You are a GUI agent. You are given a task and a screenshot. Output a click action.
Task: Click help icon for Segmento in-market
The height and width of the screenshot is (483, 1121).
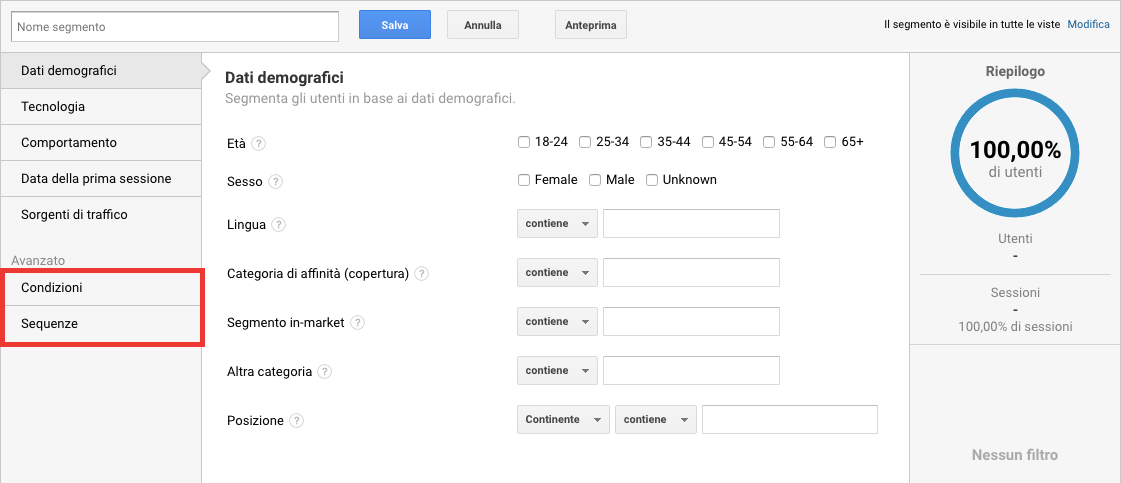click(357, 323)
